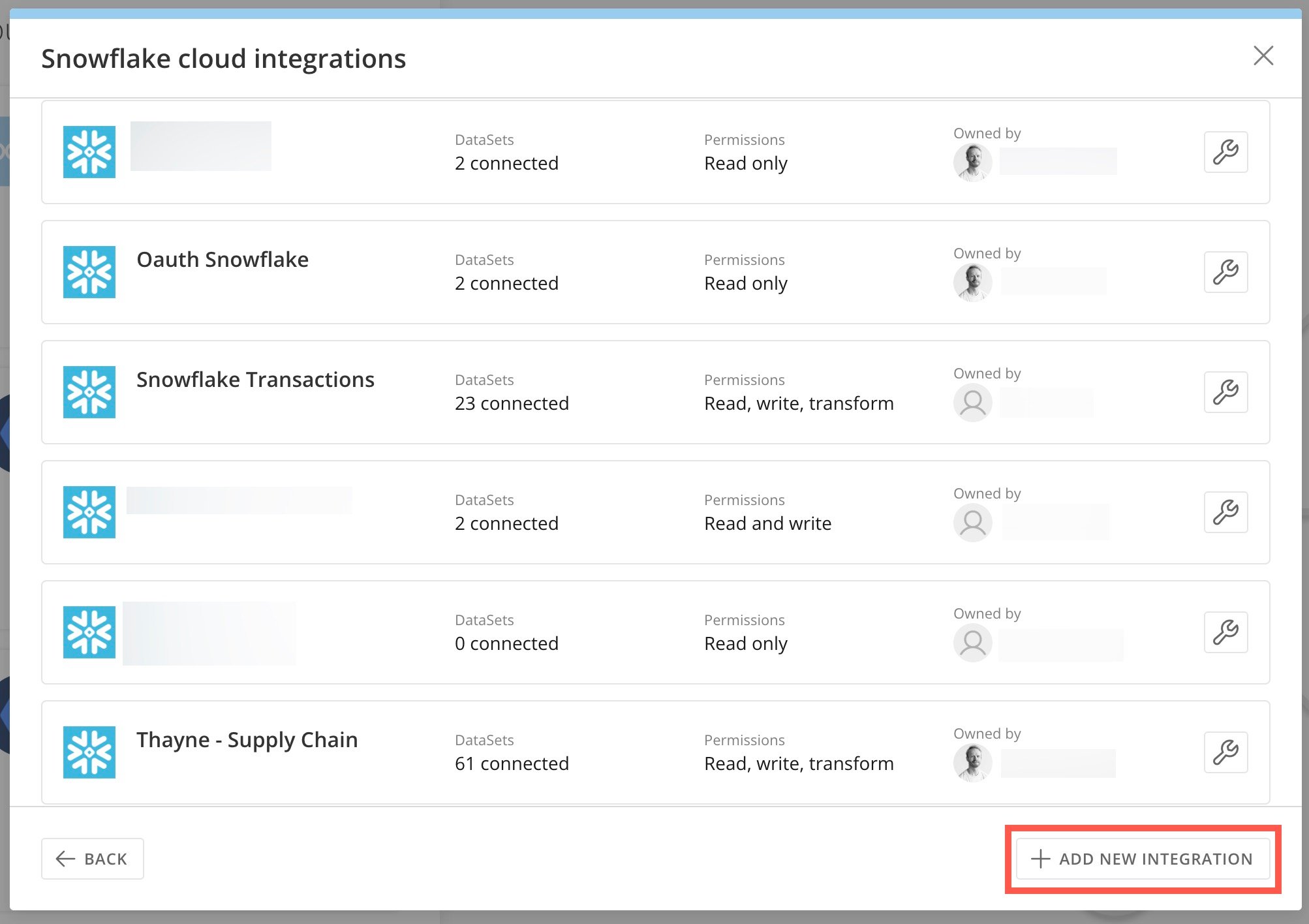
Task: Go back with the BACK button
Action: pos(93,859)
